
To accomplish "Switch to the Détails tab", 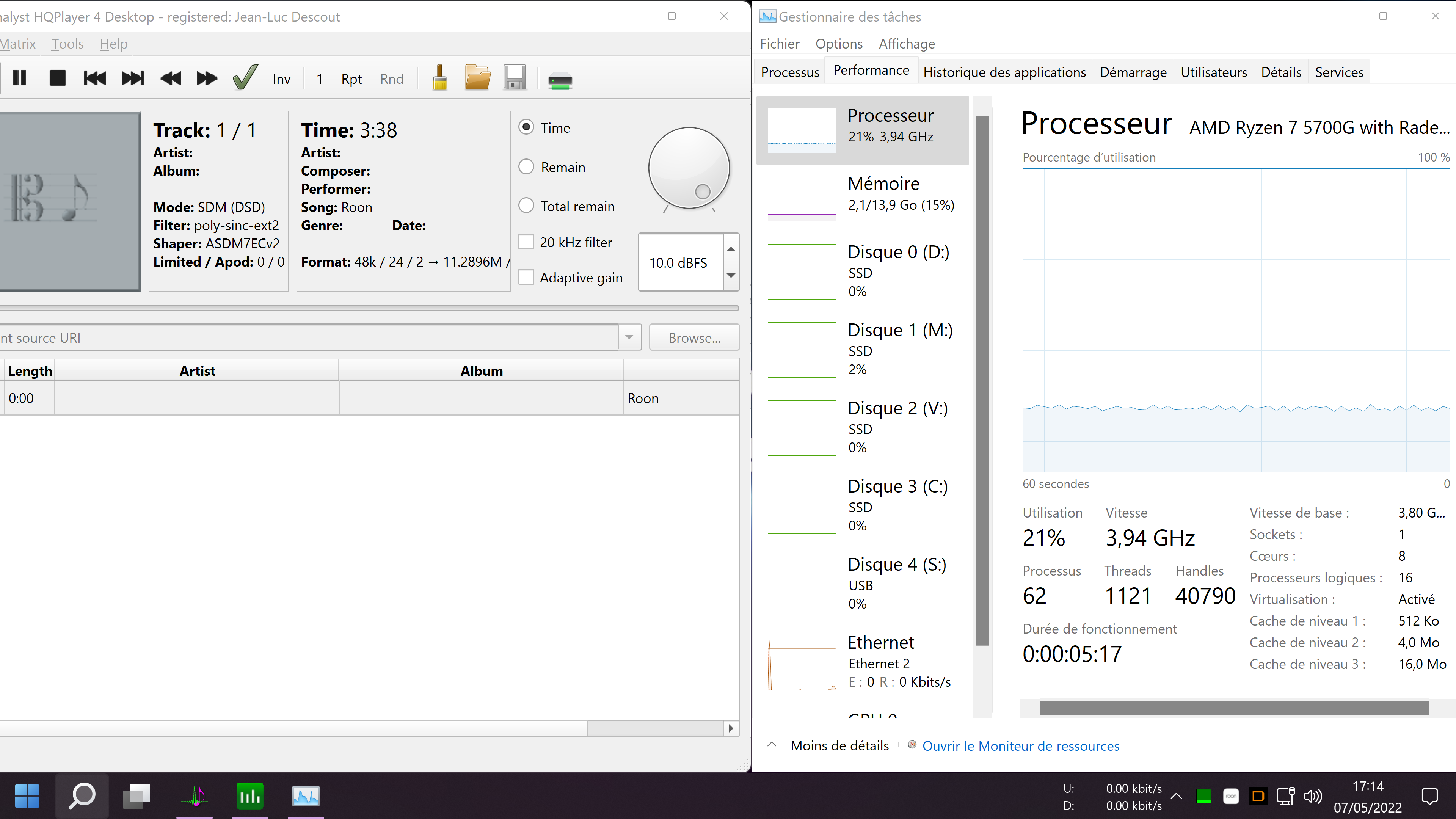I will pyautogui.click(x=1281, y=72).
